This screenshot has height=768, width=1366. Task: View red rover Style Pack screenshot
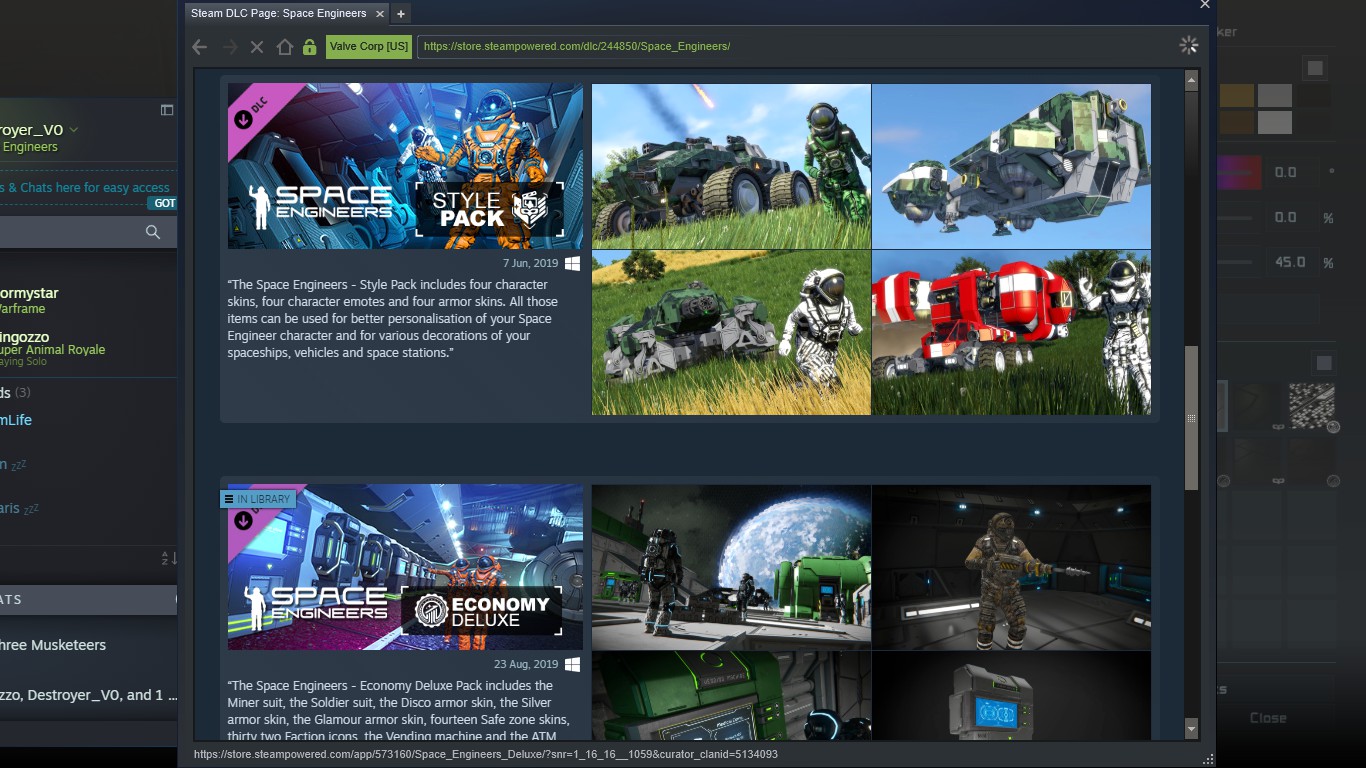coord(1011,332)
